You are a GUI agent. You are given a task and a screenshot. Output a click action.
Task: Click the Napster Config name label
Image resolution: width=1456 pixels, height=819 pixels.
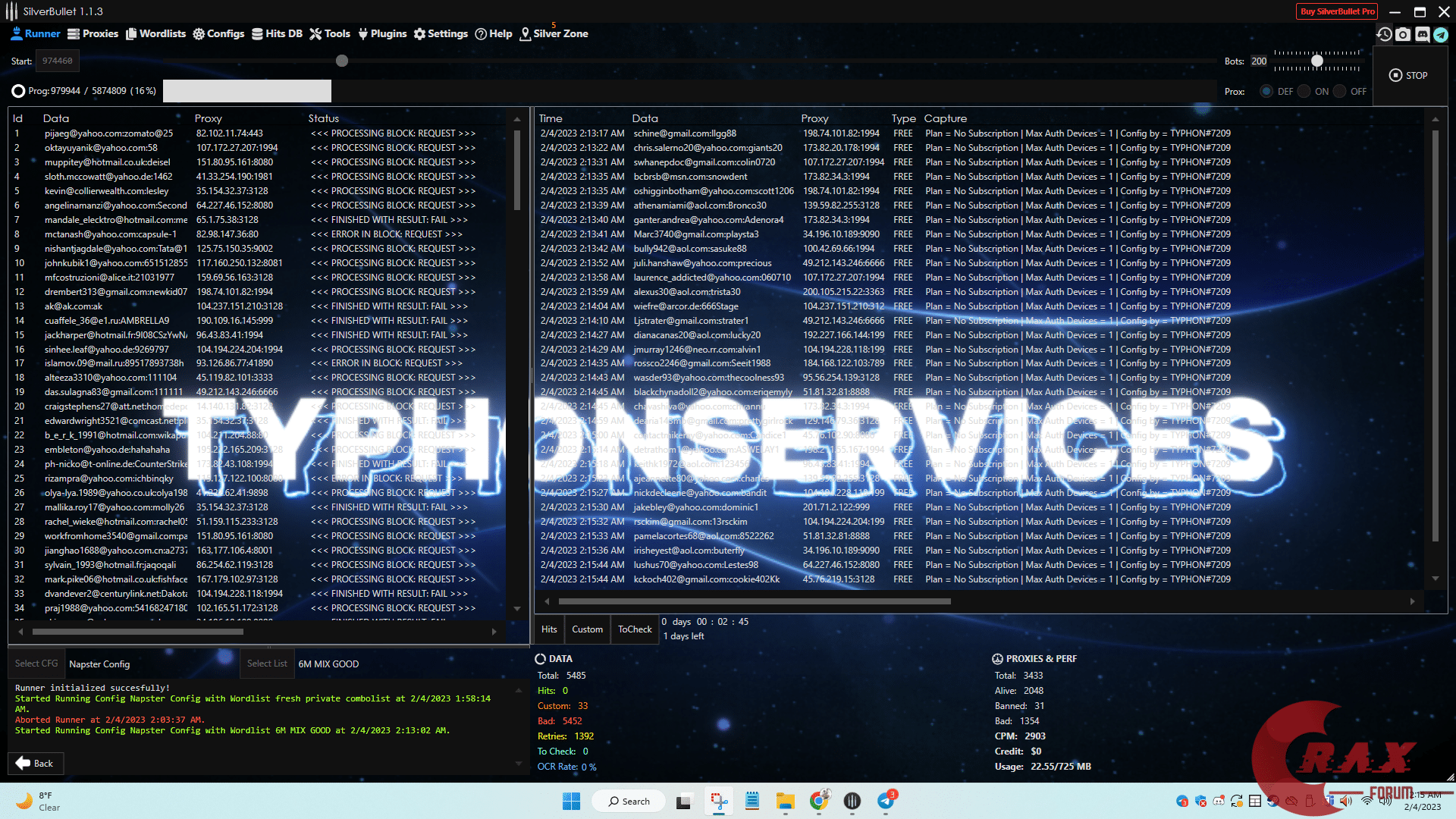click(x=99, y=664)
